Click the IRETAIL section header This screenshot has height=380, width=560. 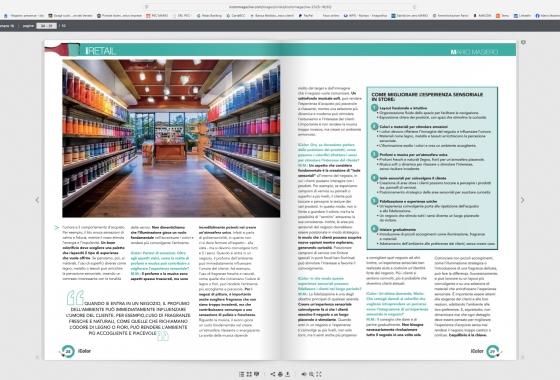tap(100, 51)
